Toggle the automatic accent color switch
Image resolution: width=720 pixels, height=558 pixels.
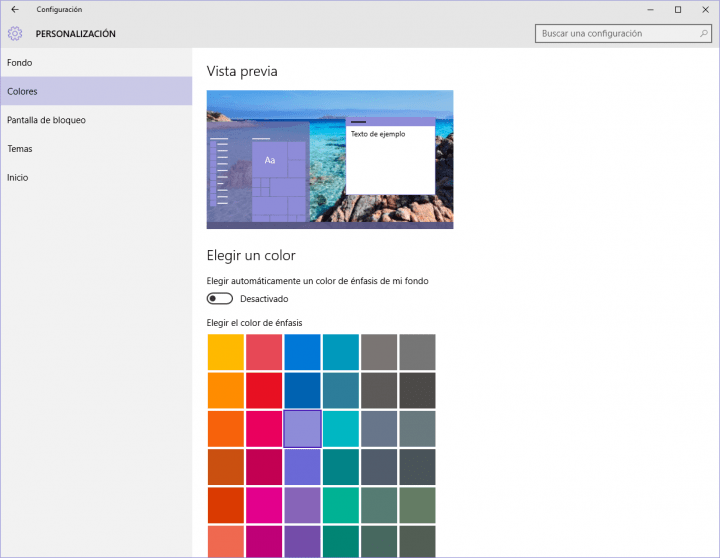point(219,299)
